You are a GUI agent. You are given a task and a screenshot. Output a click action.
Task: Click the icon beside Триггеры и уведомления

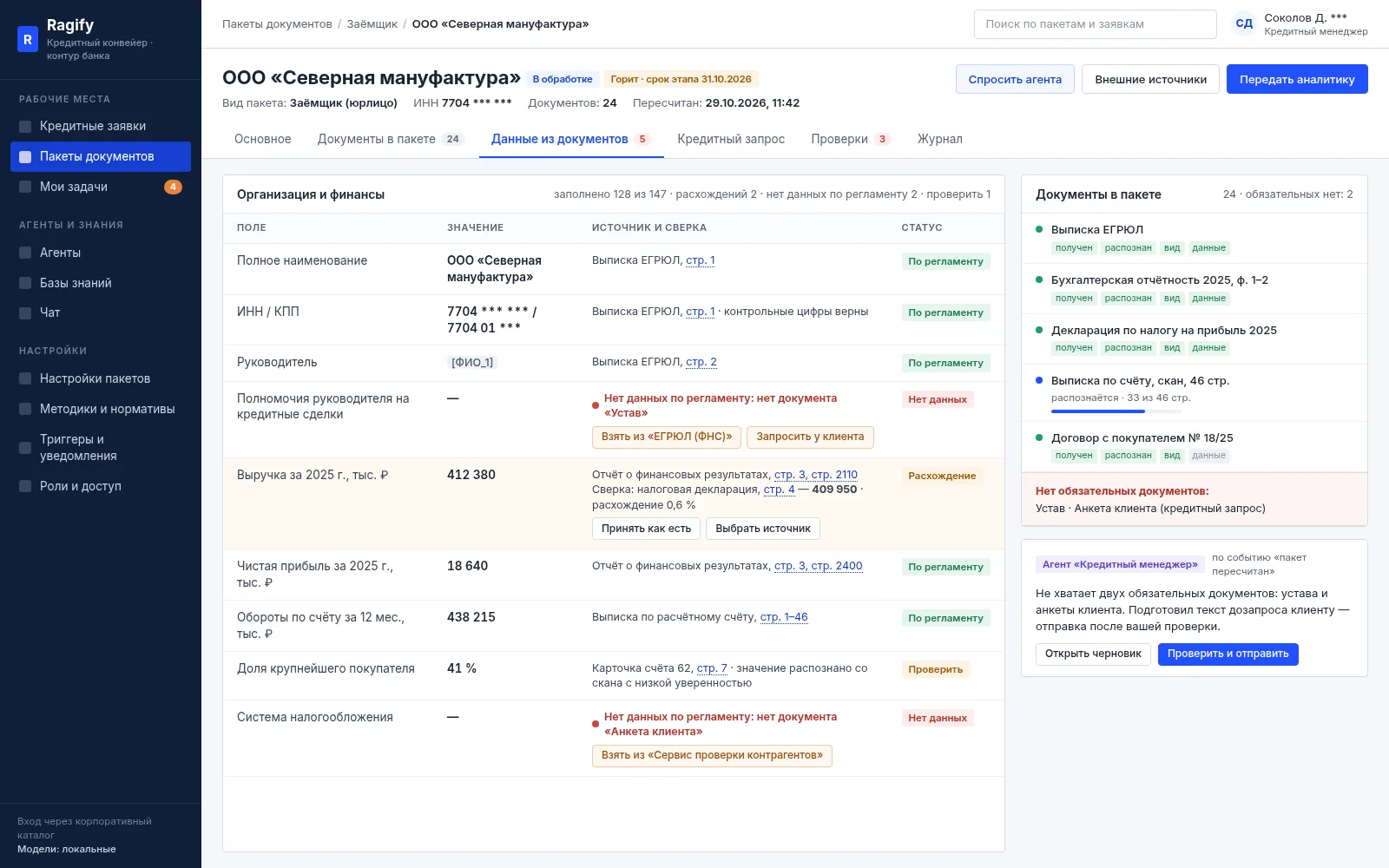[x=25, y=448]
